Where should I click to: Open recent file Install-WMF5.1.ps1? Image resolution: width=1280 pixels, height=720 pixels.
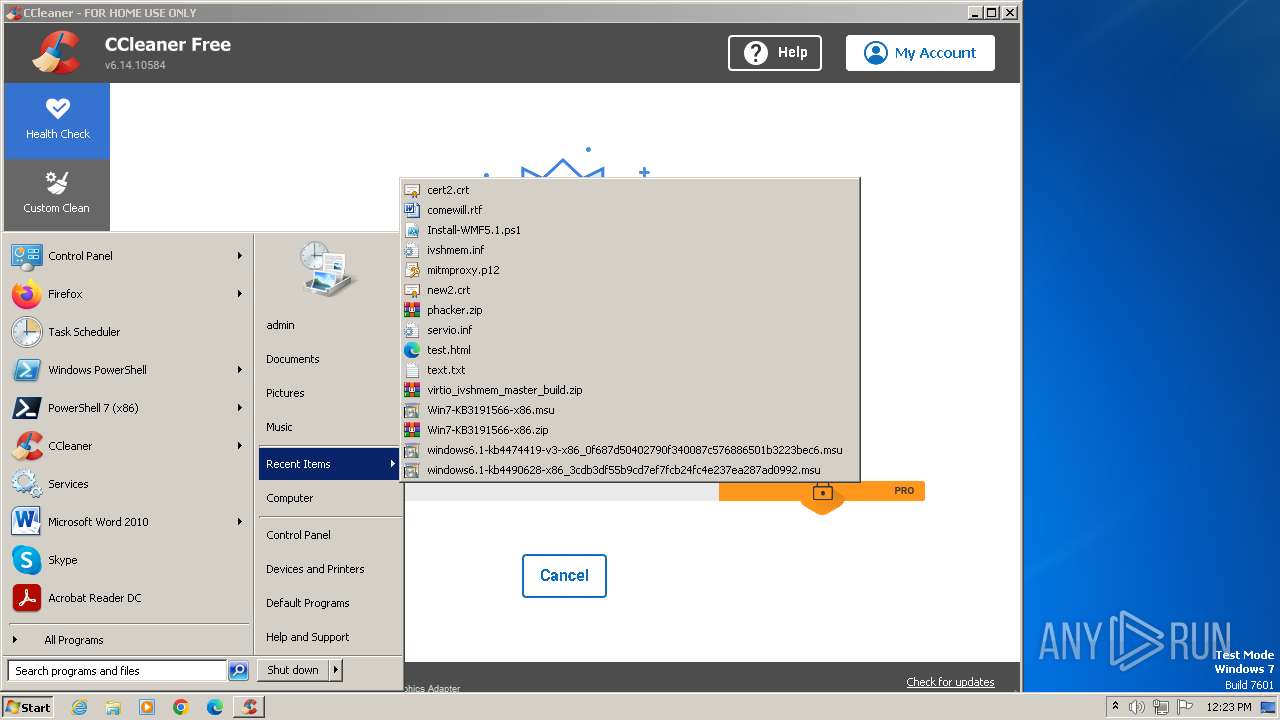[x=629, y=230]
